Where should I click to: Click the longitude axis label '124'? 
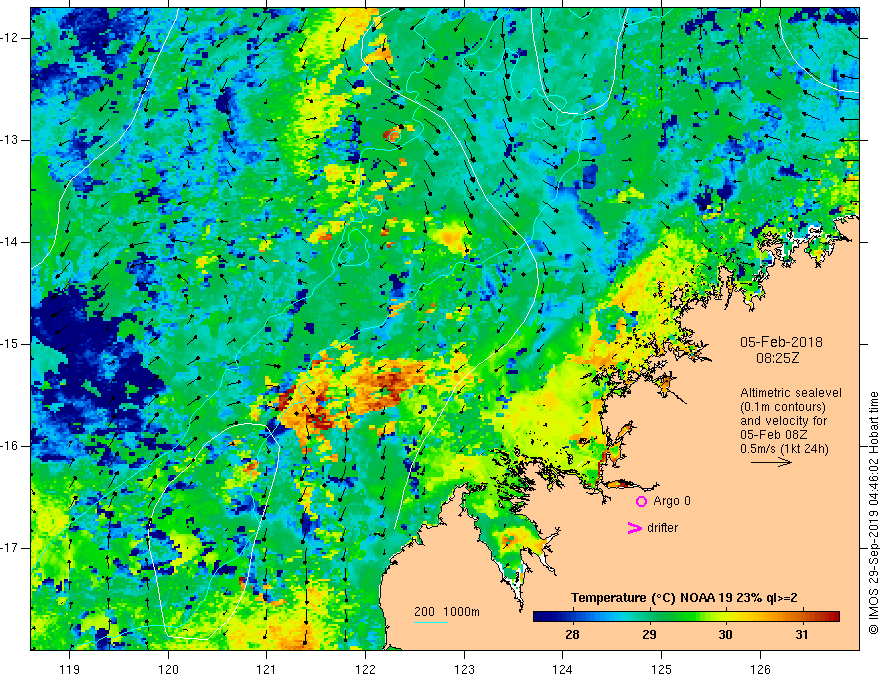pos(563,669)
